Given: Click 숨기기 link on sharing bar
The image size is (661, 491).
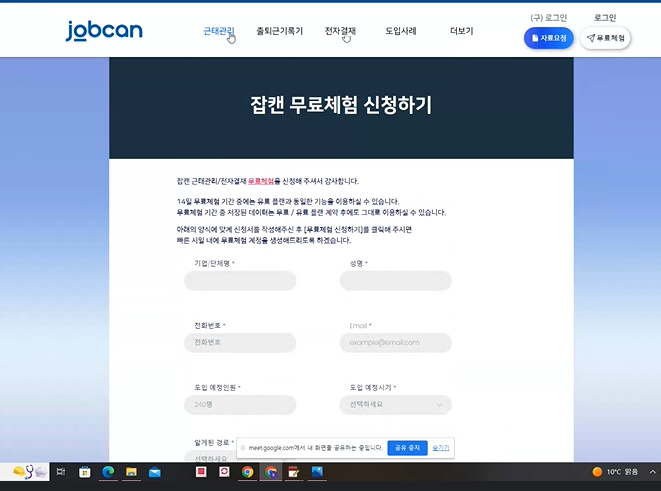Looking at the screenshot, I should [441, 448].
